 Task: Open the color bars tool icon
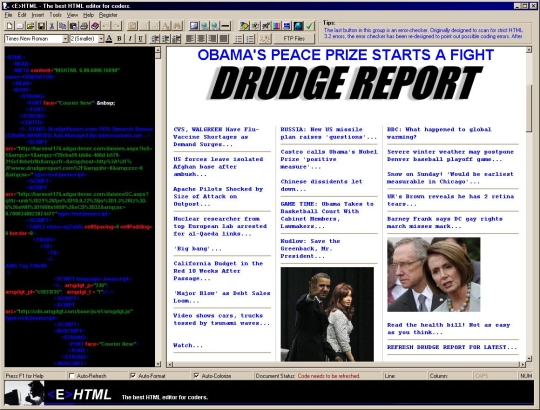coord(277,26)
